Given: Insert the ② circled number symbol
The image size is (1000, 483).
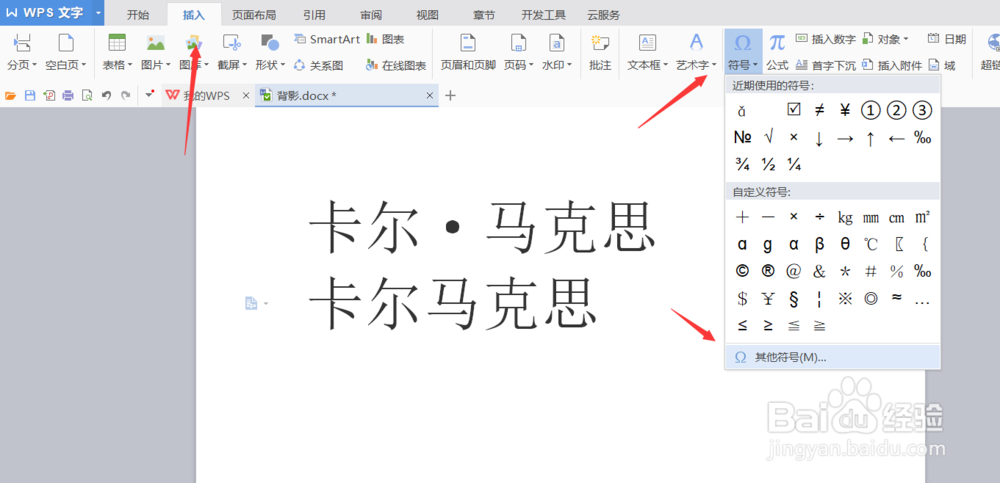Looking at the screenshot, I should click(x=897, y=110).
